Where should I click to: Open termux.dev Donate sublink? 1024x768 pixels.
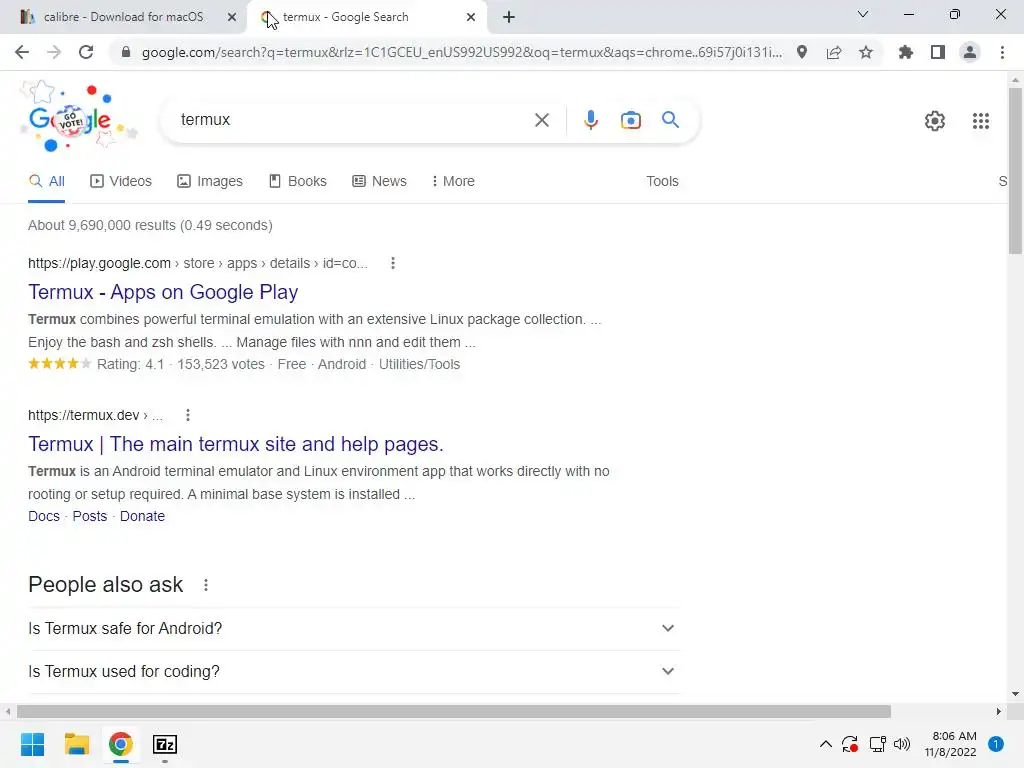click(x=142, y=516)
